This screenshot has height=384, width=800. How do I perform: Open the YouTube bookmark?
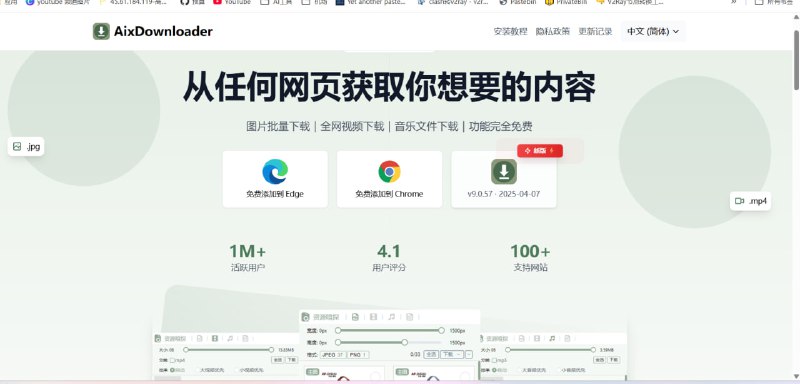[x=232, y=2]
